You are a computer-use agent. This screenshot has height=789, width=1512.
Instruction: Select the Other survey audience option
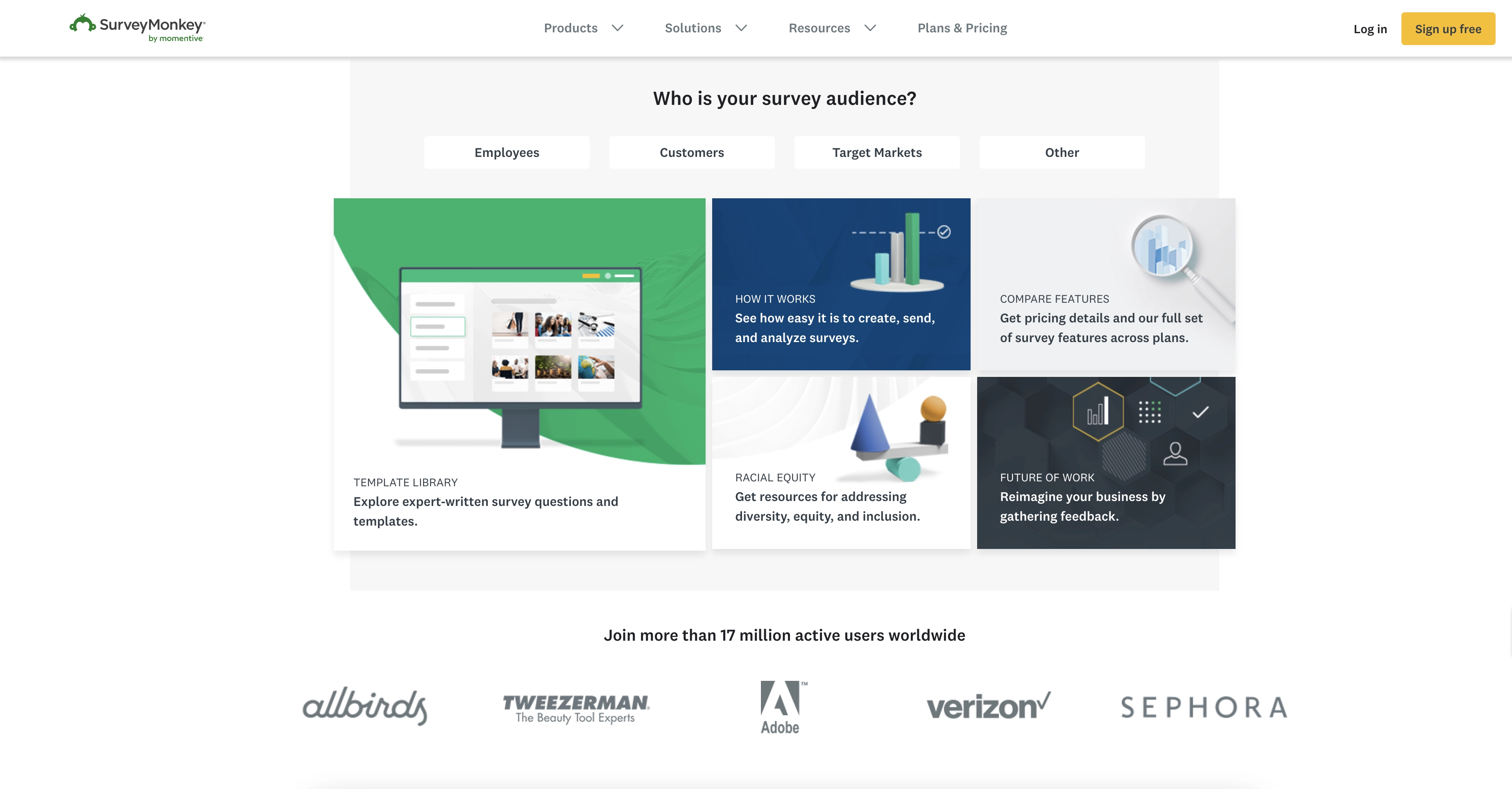[x=1062, y=152]
